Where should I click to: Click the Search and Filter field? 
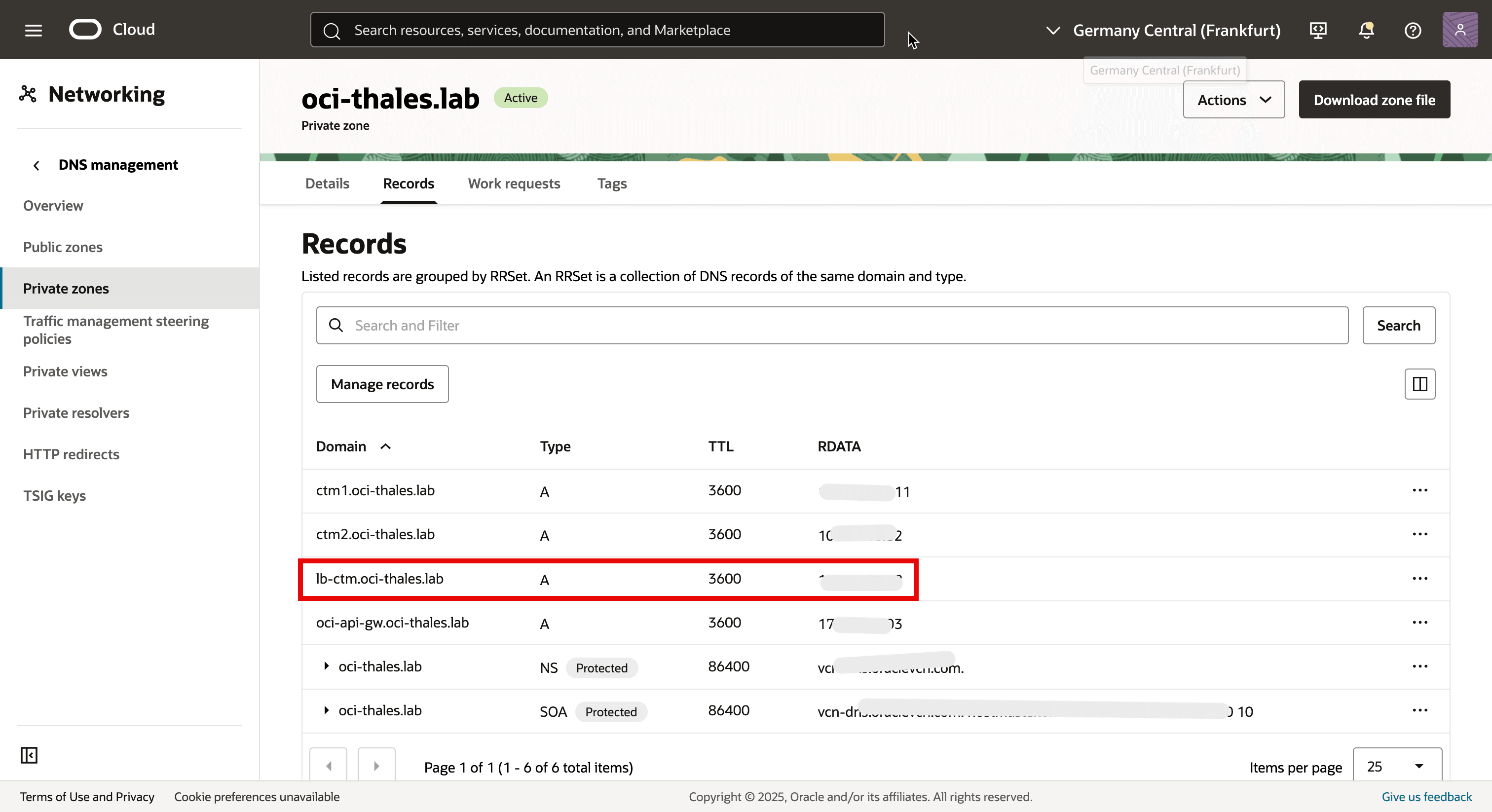pyautogui.click(x=832, y=326)
